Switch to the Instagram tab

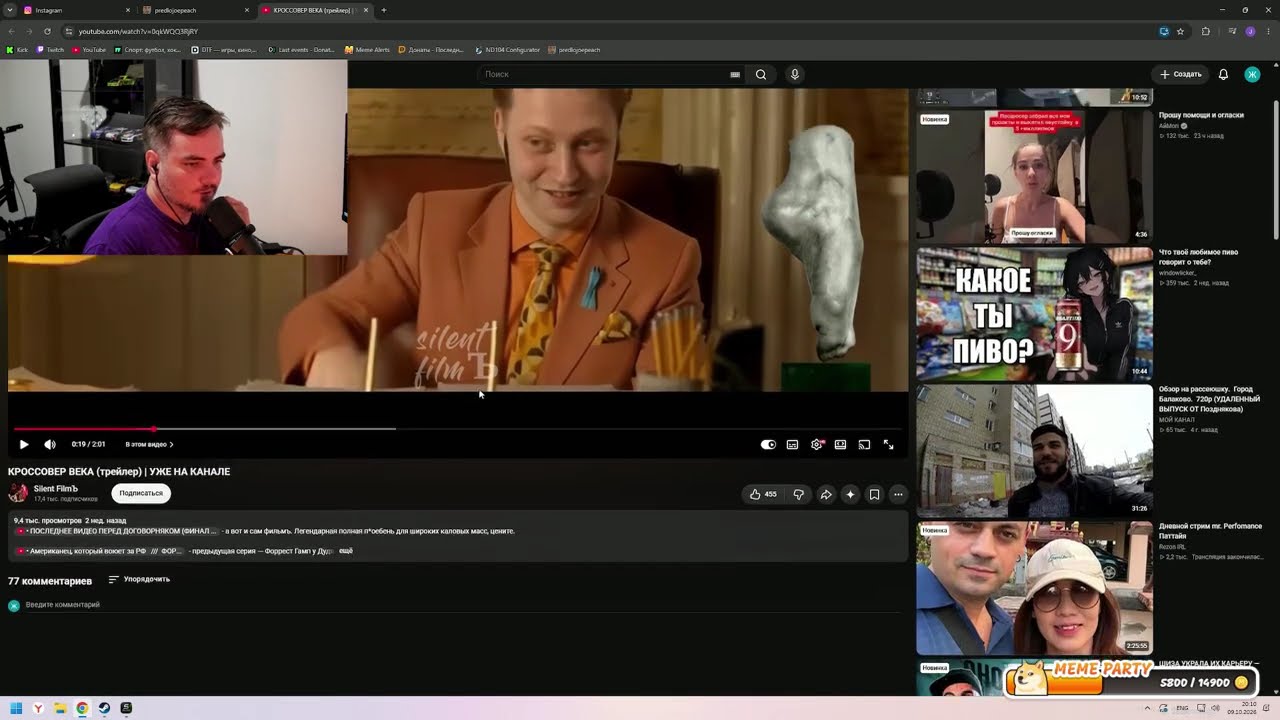click(x=76, y=10)
